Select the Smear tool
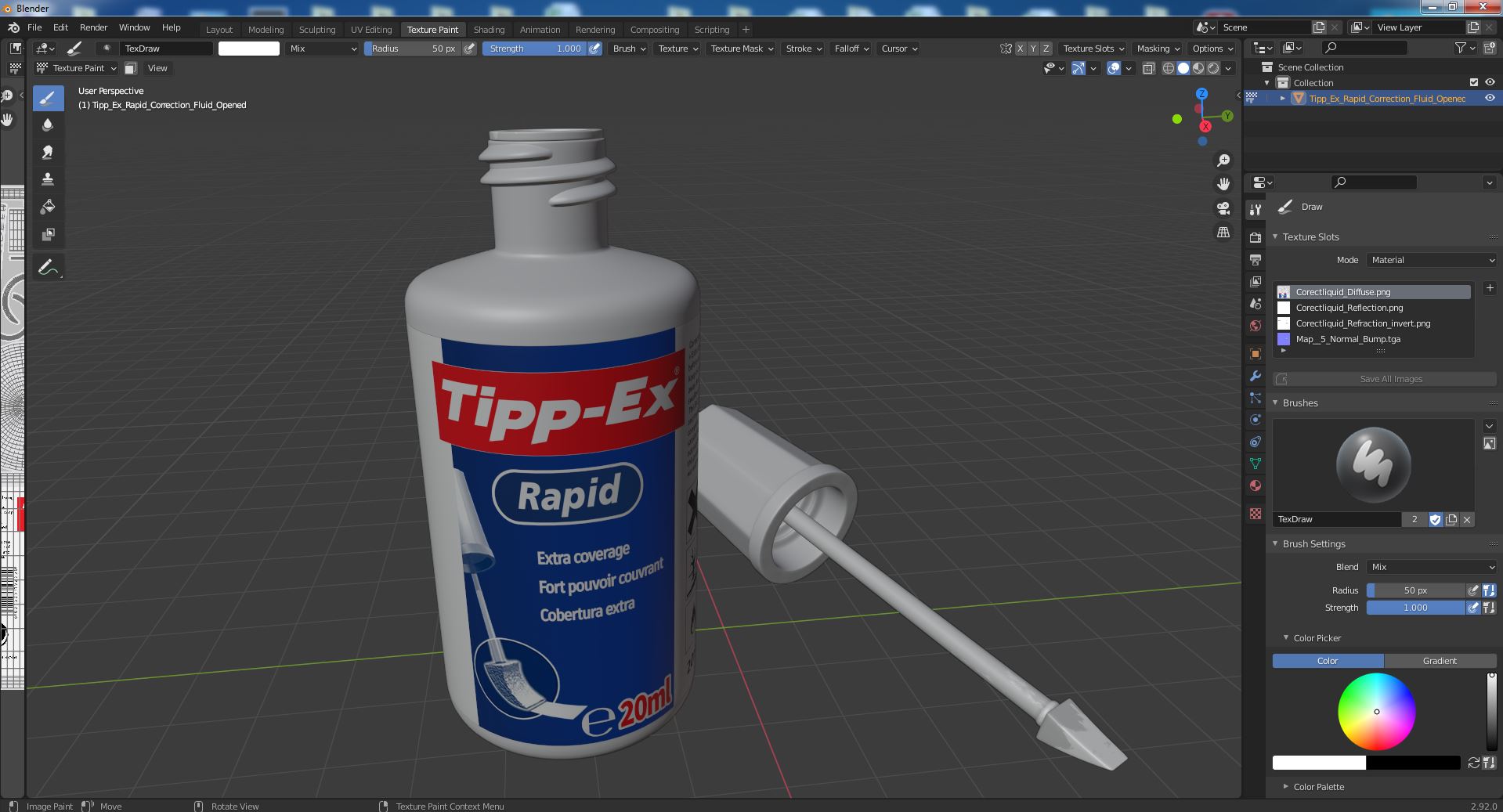Viewport: 1503px width, 812px height. click(48, 152)
